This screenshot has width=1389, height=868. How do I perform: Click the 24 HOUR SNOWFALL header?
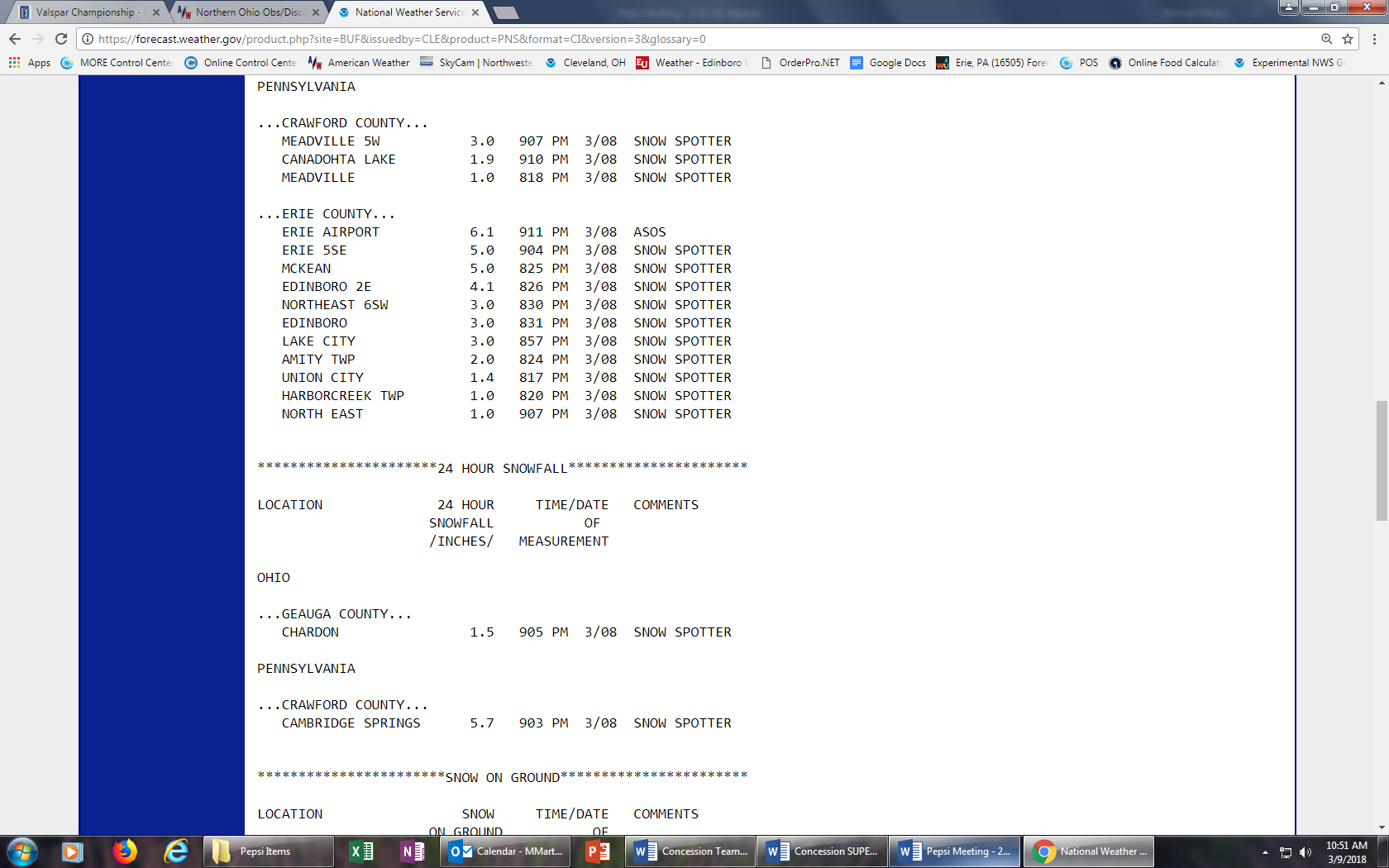(x=503, y=469)
